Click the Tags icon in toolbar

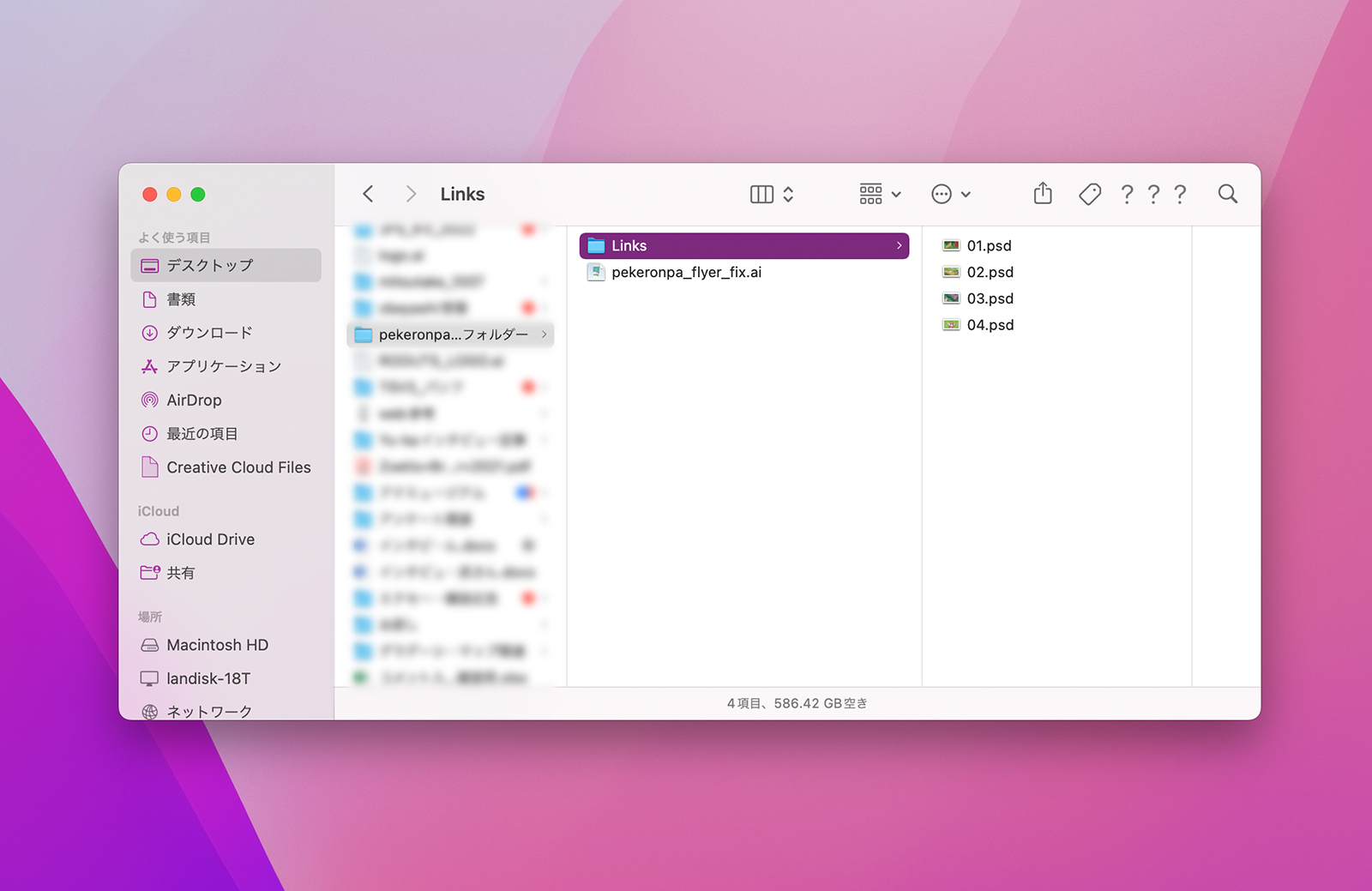[1089, 195]
